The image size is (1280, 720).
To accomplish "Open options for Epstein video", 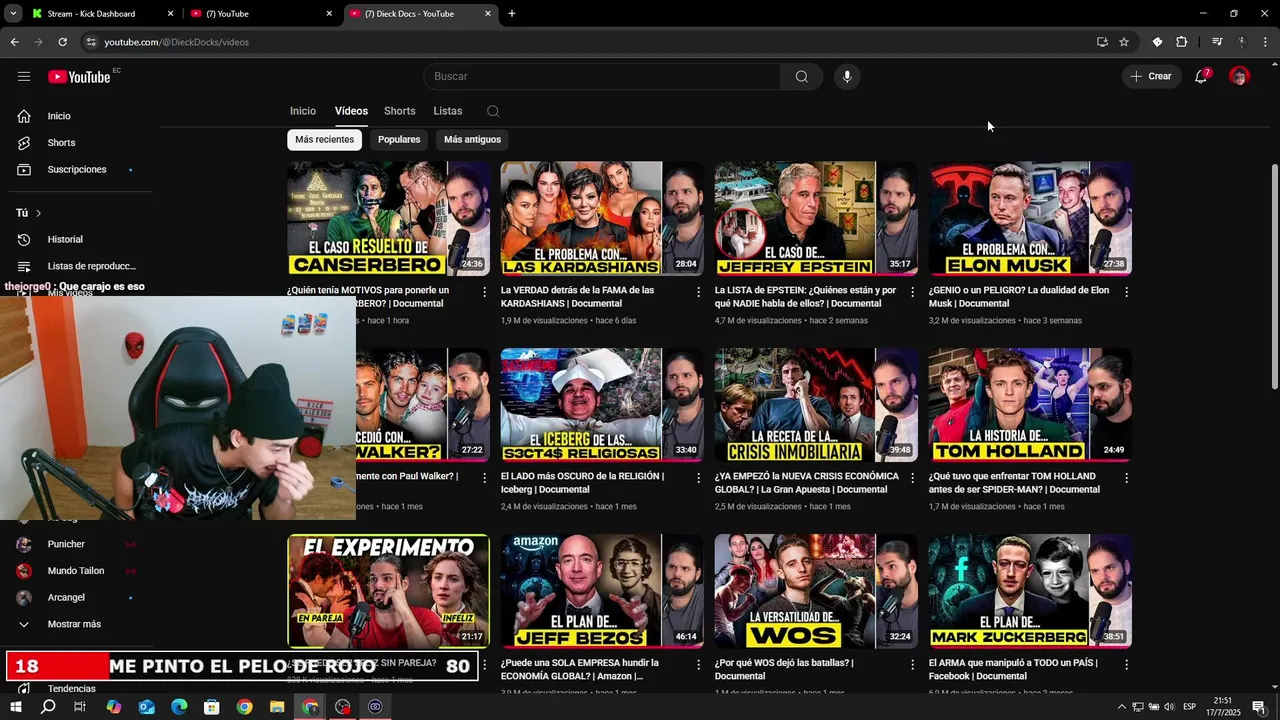I will 912,292.
